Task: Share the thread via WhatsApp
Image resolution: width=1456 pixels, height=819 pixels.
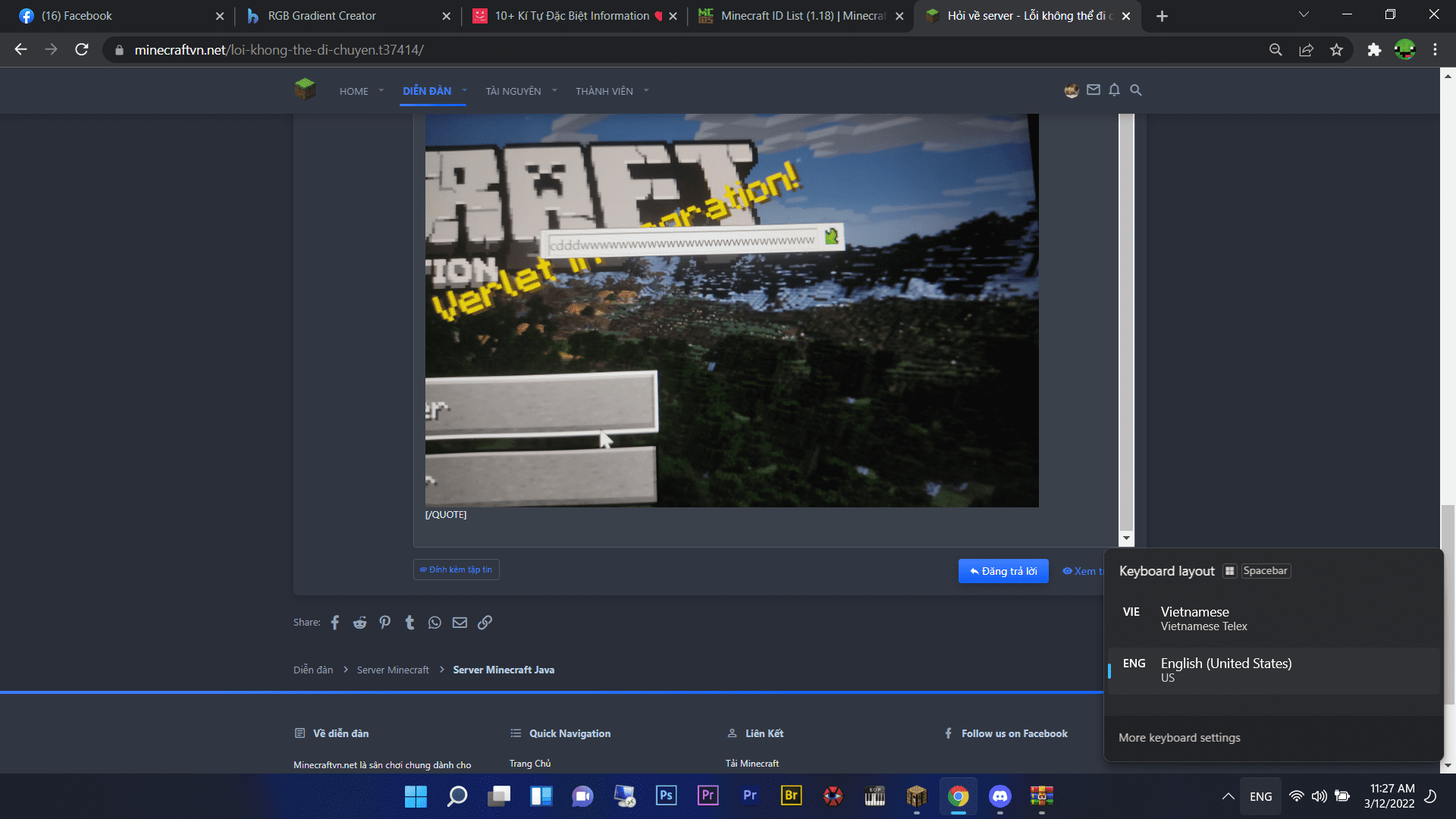Action: tap(435, 623)
